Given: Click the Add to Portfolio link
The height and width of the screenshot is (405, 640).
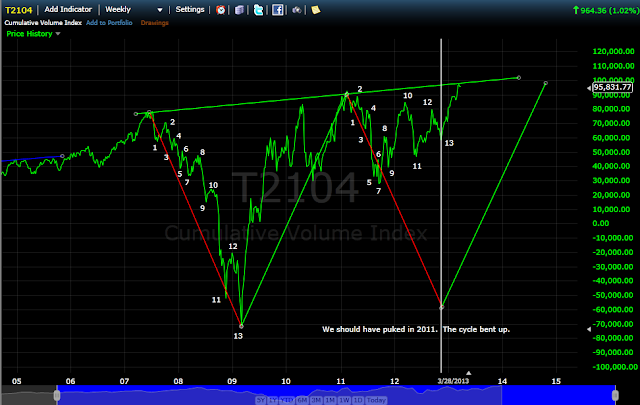Looking at the screenshot, I should pos(109,23).
